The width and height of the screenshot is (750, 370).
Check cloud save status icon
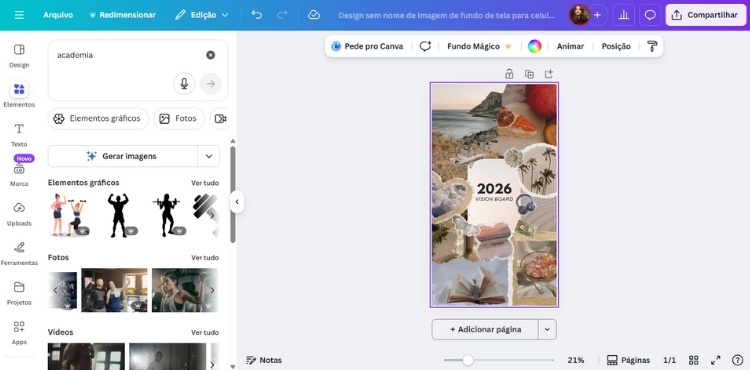[x=314, y=15]
